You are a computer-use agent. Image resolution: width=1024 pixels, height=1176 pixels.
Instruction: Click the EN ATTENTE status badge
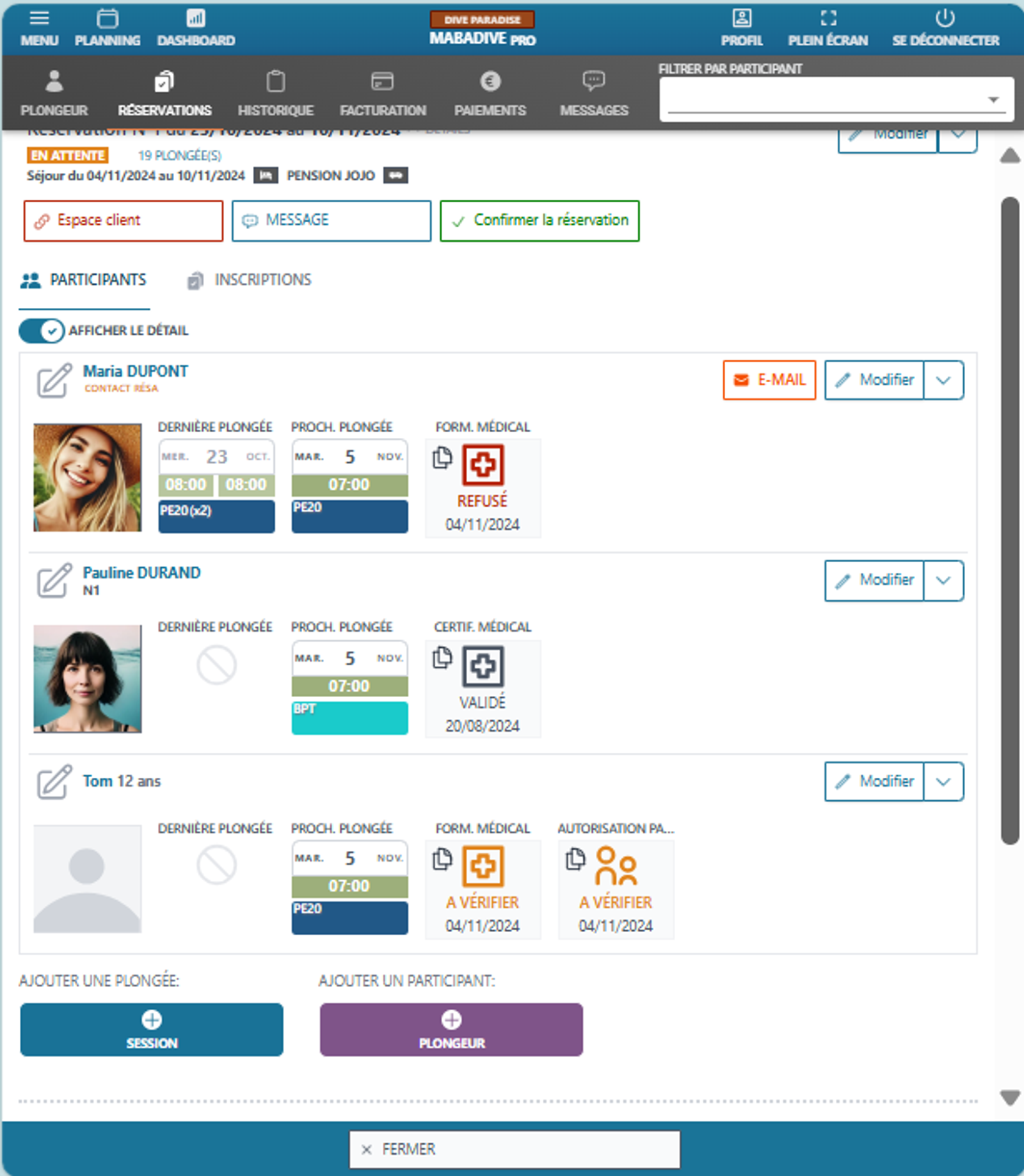click(68, 155)
